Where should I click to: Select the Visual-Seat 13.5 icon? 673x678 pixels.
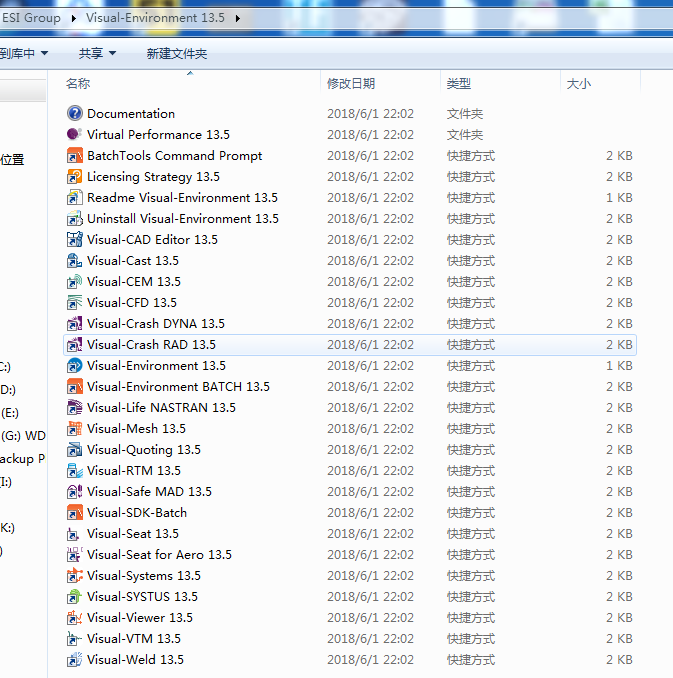74,534
